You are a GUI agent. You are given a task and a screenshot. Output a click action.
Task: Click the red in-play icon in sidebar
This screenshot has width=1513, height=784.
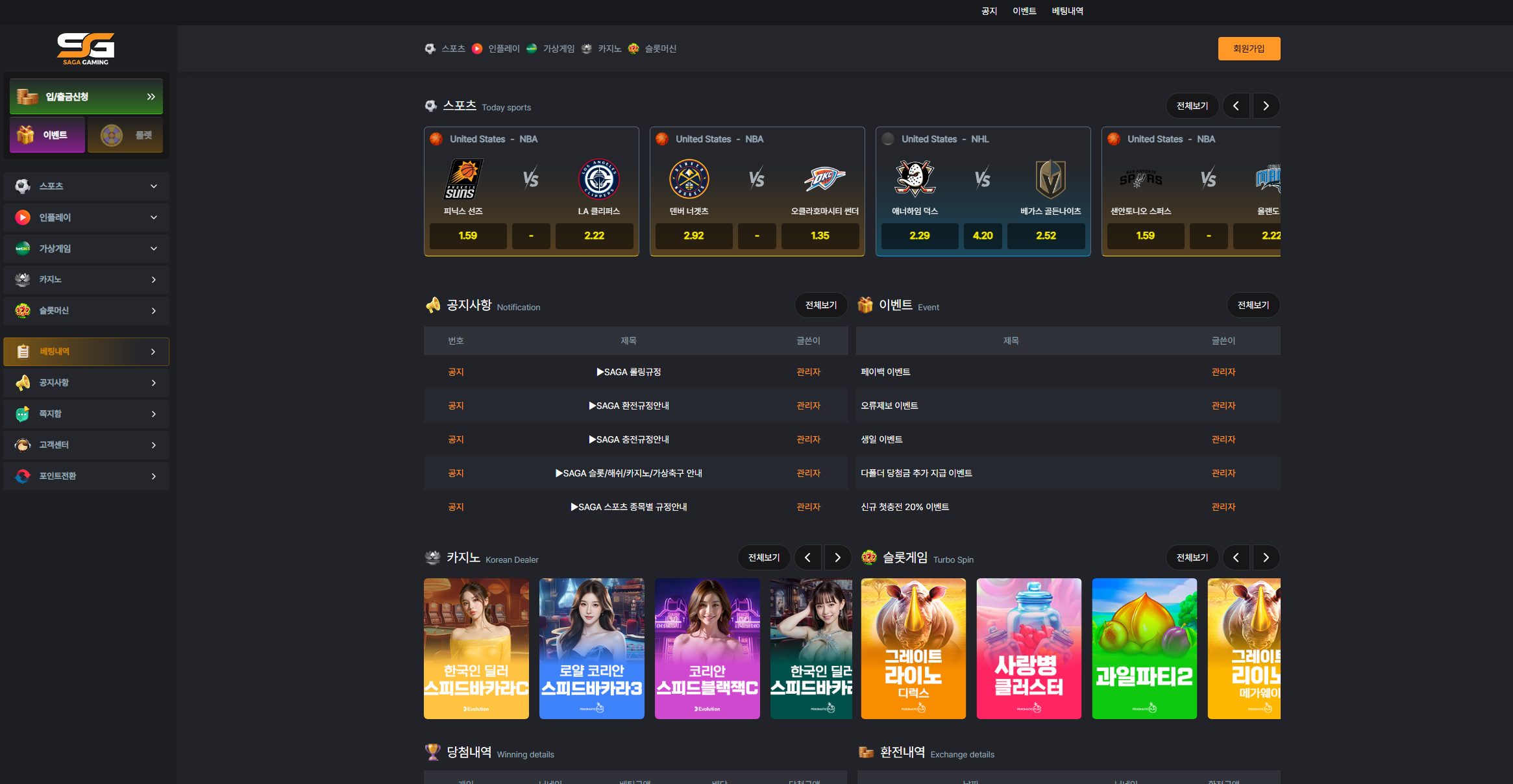point(23,217)
